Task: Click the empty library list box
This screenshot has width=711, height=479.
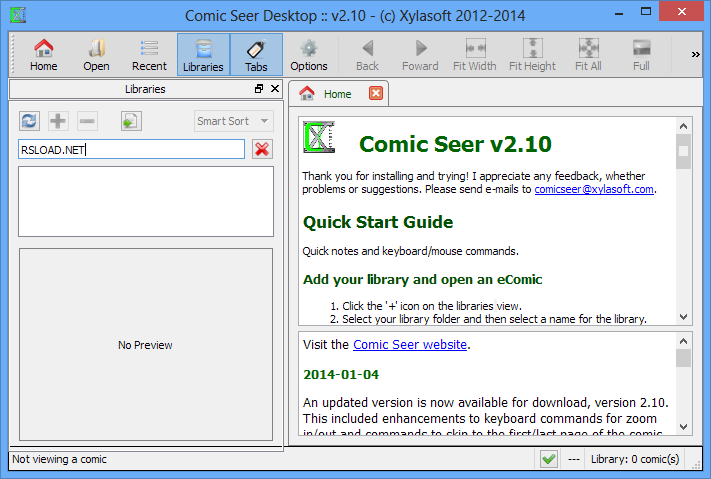Action: [x=146, y=201]
